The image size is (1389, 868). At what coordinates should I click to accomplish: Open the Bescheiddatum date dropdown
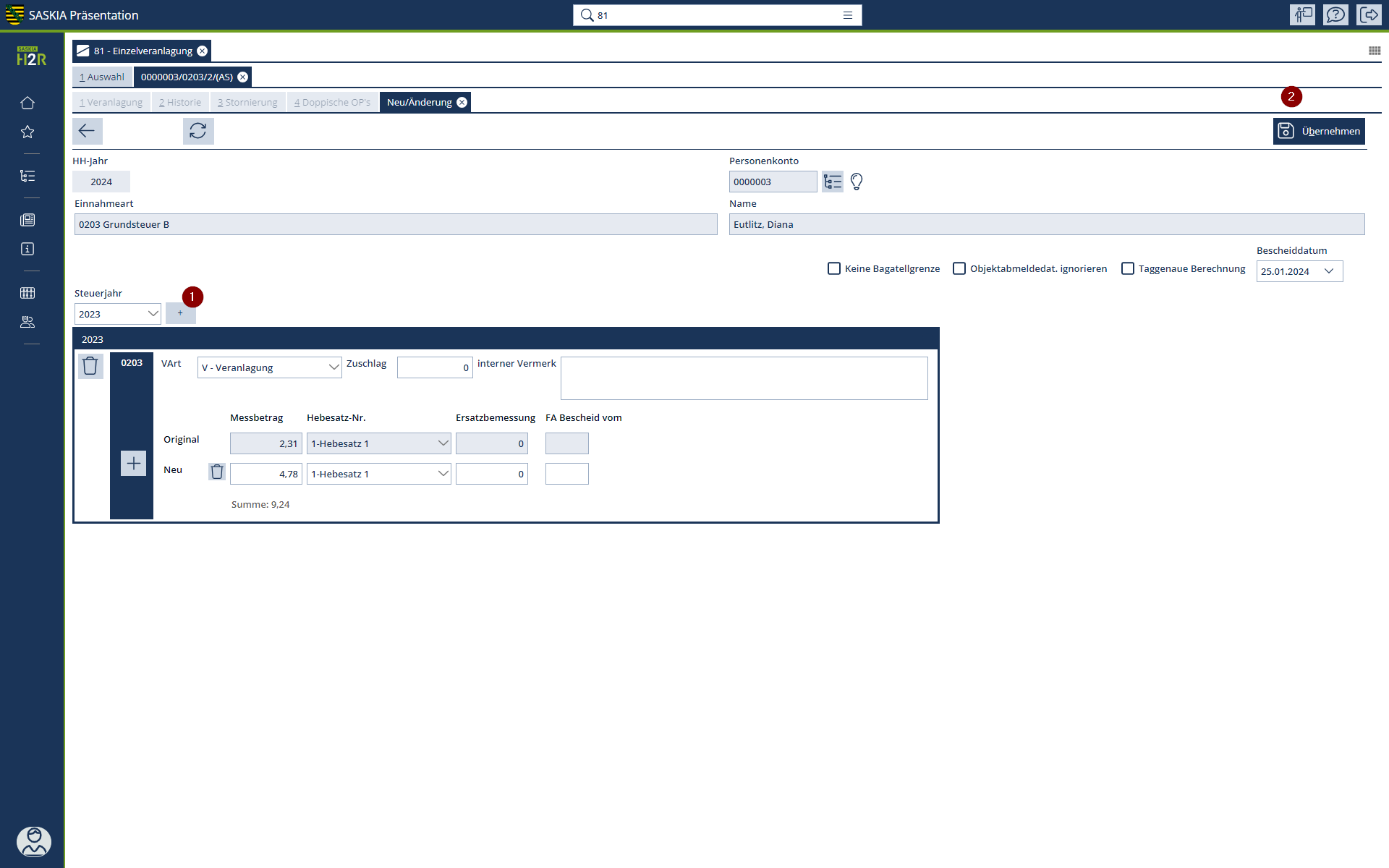(x=1329, y=271)
